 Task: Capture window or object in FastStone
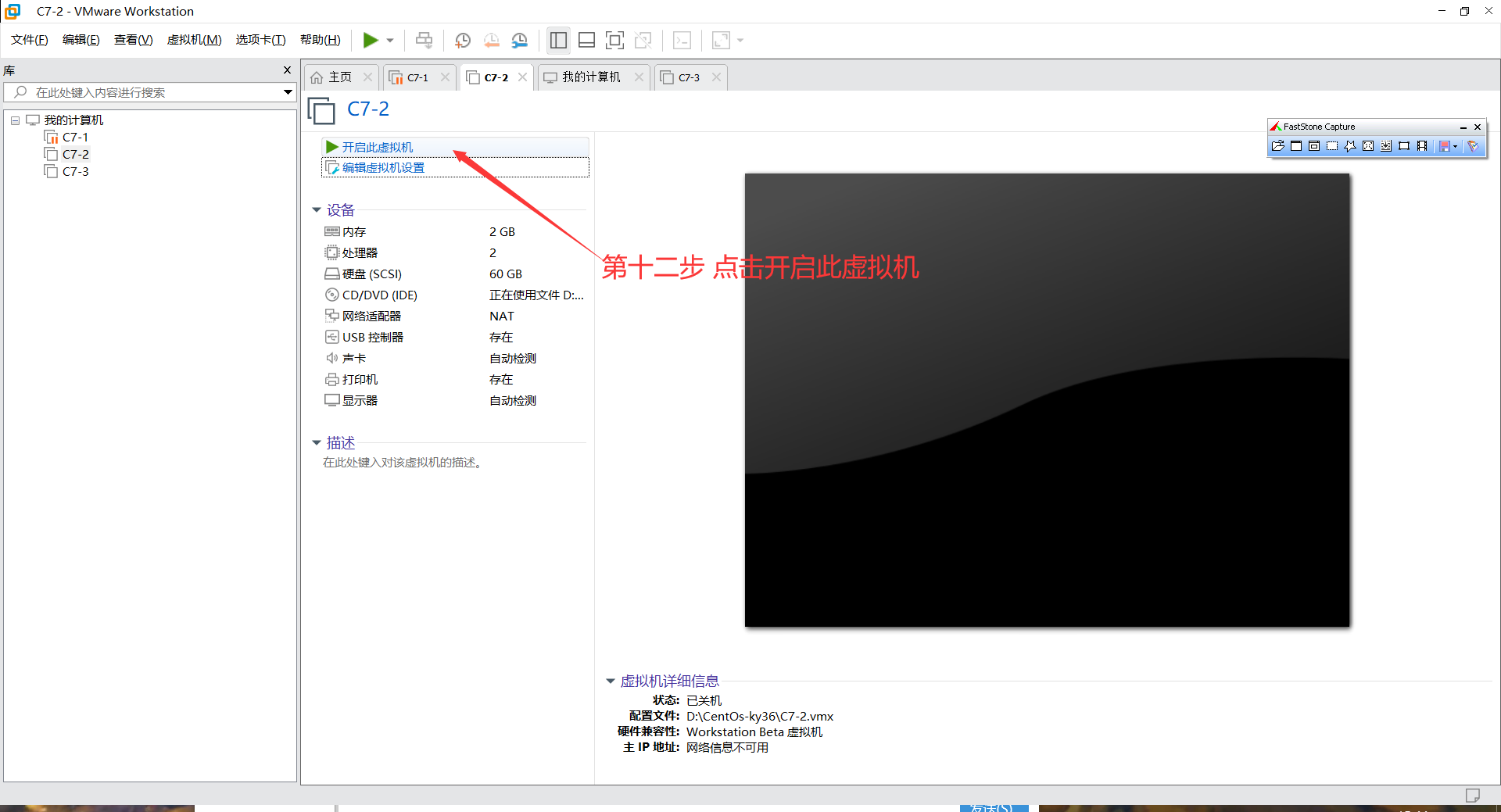(x=1314, y=146)
